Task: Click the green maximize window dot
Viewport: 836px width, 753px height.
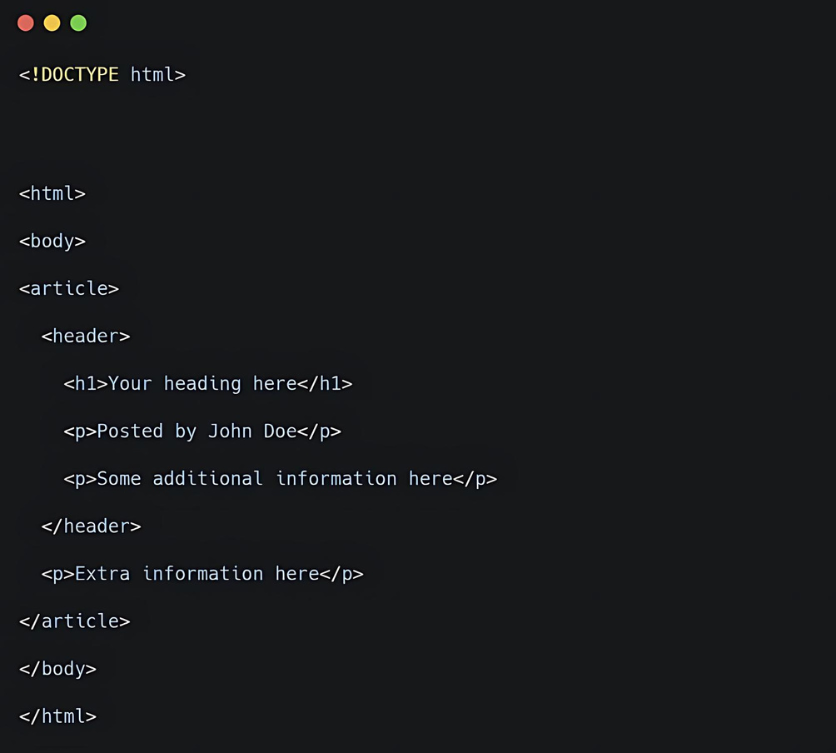Action: [78, 23]
